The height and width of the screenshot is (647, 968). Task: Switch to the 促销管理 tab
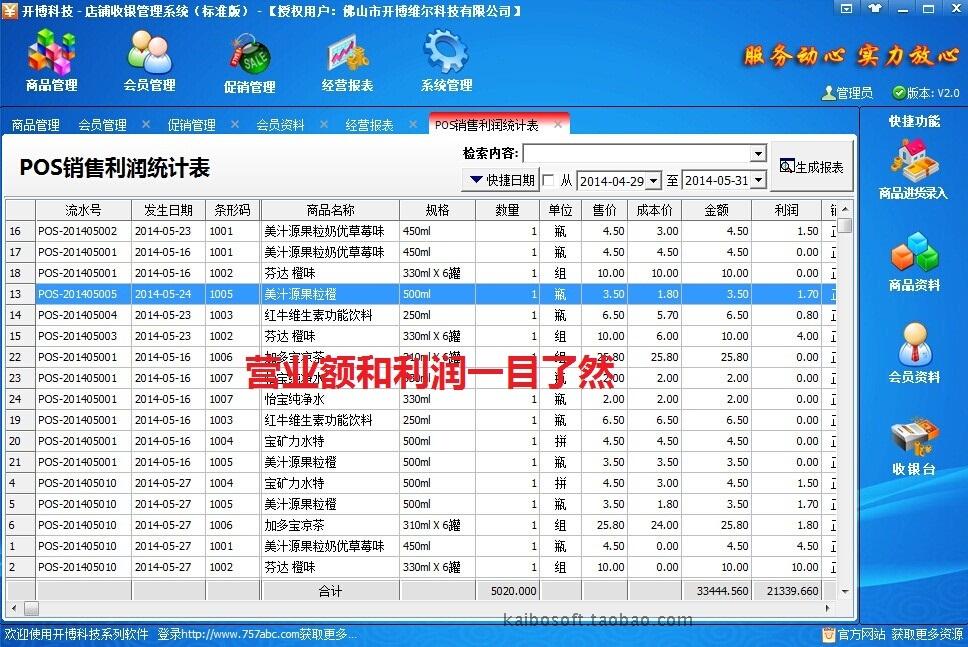pos(191,125)
